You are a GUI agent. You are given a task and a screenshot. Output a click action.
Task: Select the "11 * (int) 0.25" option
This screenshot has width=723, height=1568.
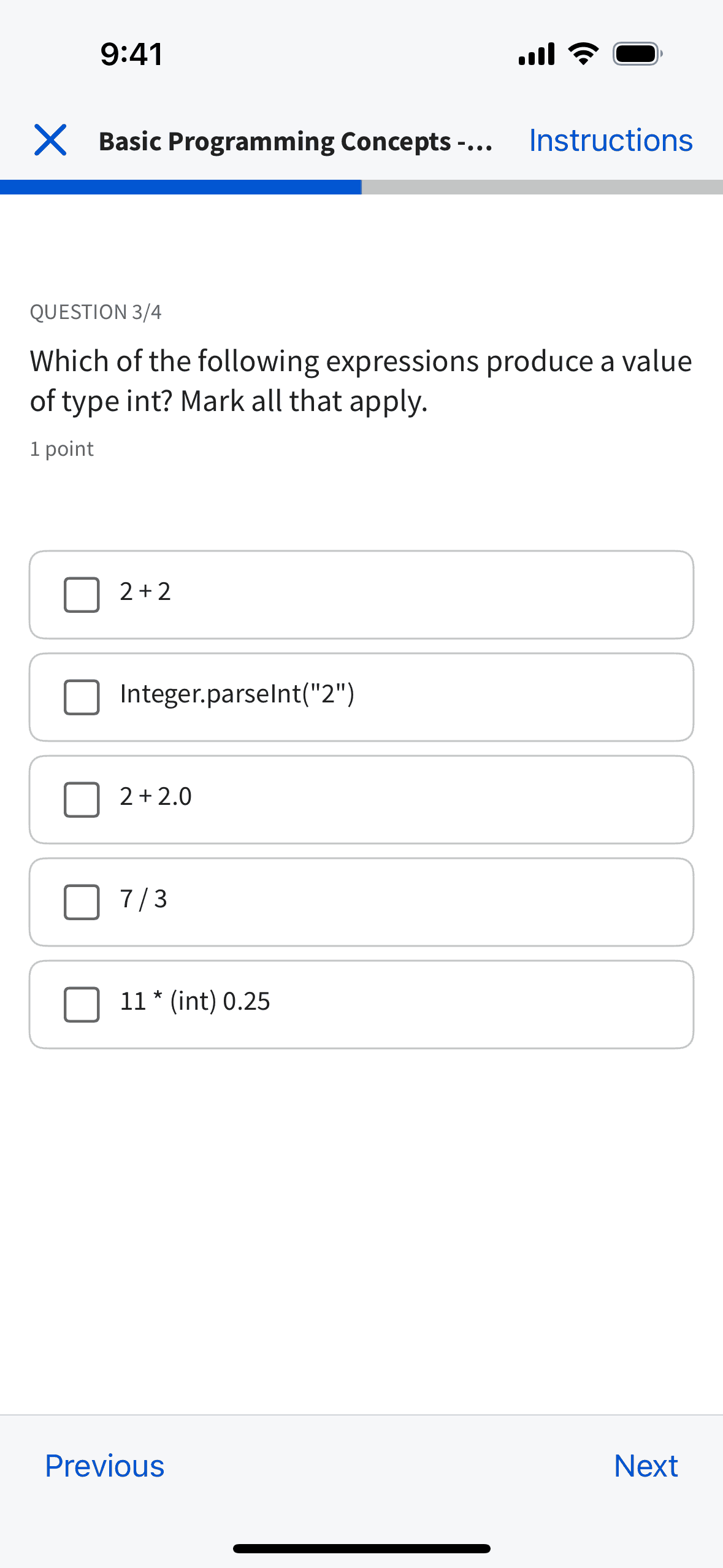pos(82,1004)
